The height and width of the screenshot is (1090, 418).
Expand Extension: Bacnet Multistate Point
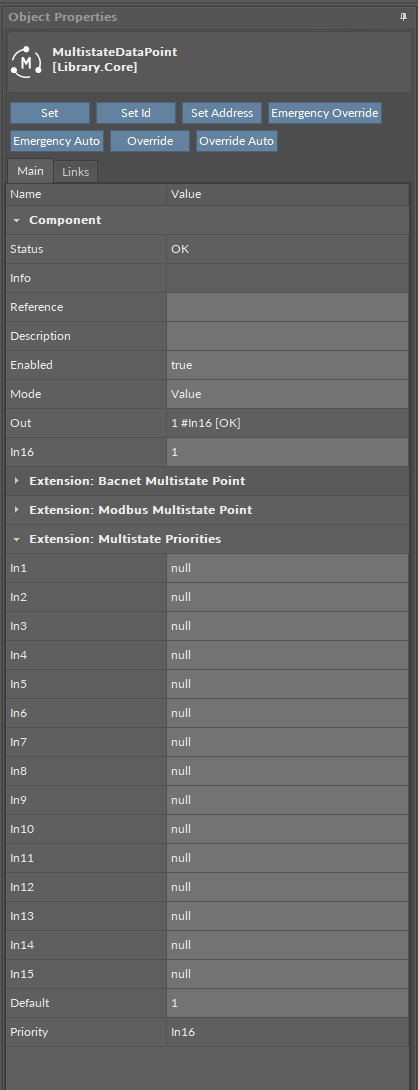coord(17,481)
